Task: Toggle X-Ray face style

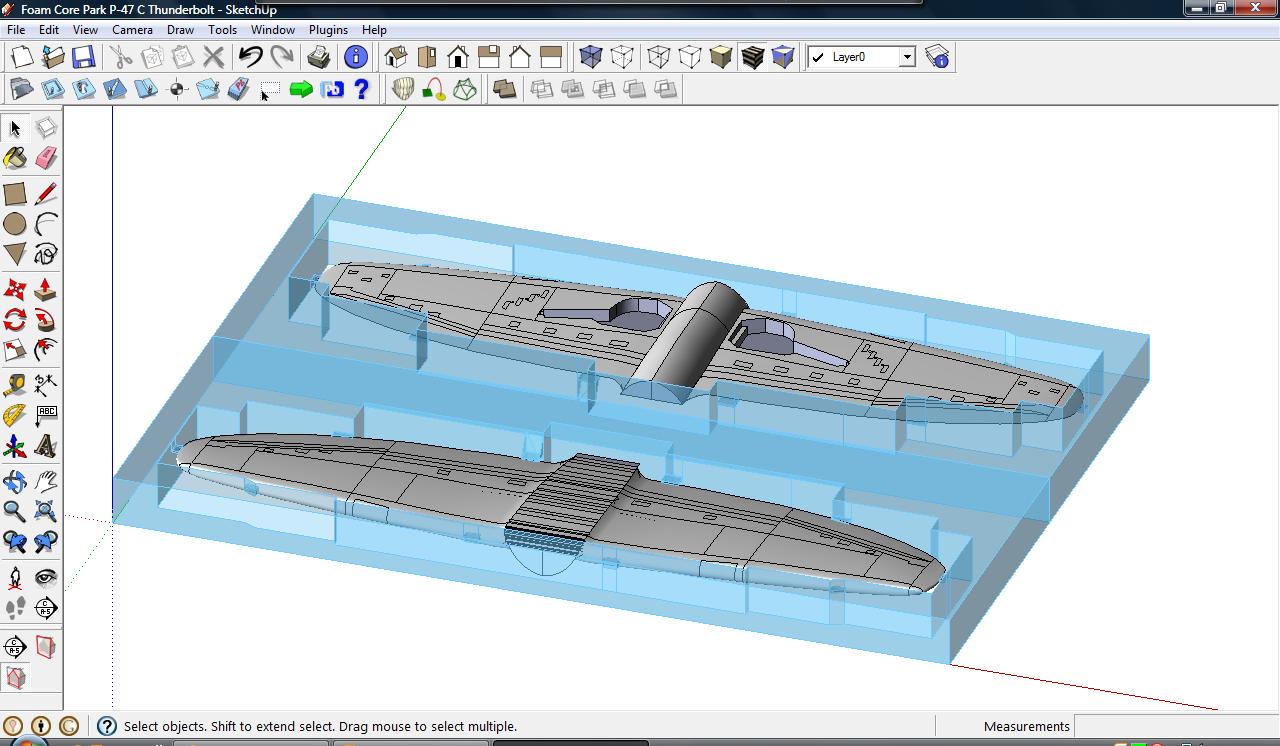Action: [591, 57]
